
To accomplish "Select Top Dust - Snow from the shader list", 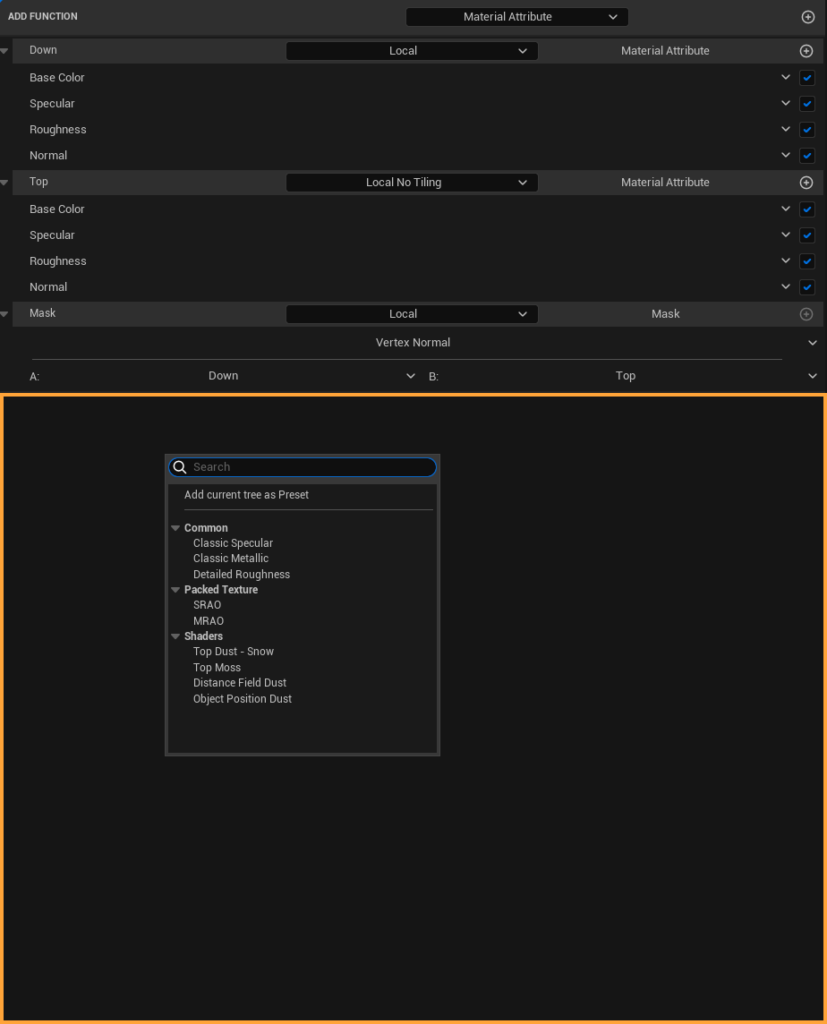I will (x=233, y=651).
